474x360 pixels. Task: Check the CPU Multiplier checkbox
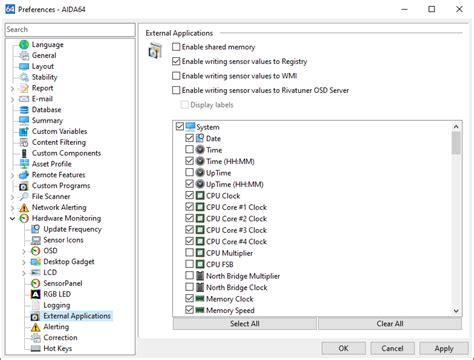tap(189, 252)
